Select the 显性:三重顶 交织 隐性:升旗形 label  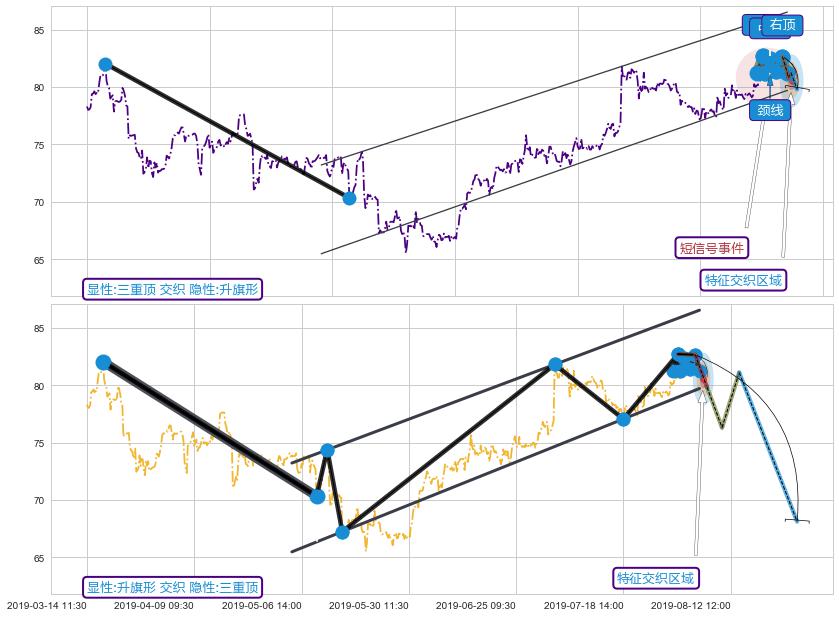[x=172, y=290]
